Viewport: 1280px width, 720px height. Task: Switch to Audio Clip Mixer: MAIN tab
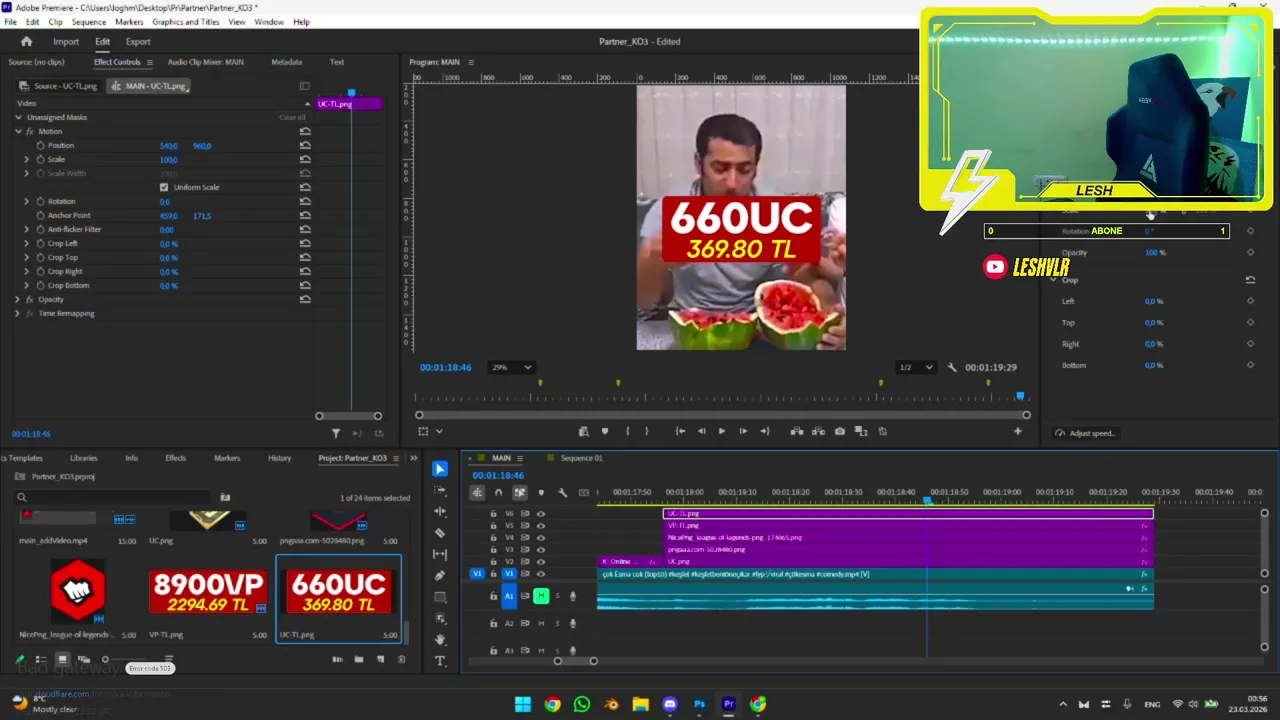[x=205, y=62]
